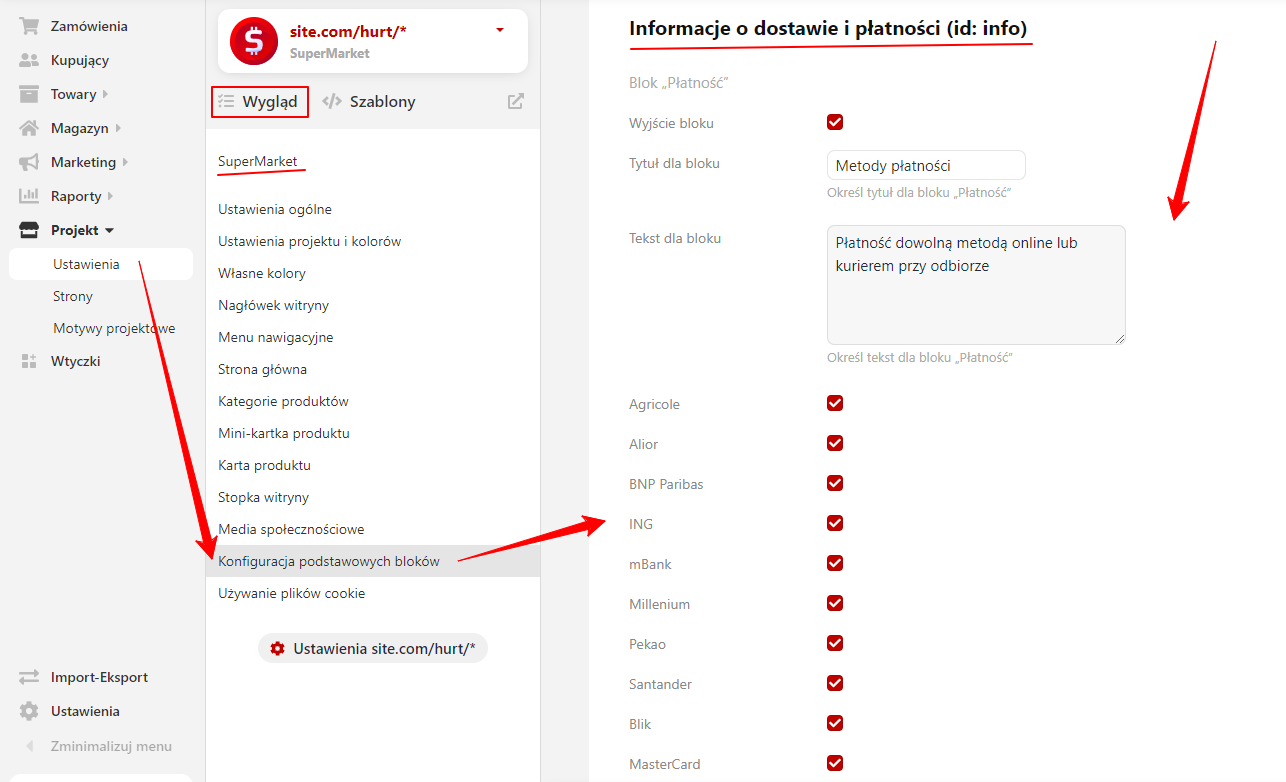The image size is (1286, 782).
Task: Uncheck the MasterCard checkbox
Action: [835, 763]
